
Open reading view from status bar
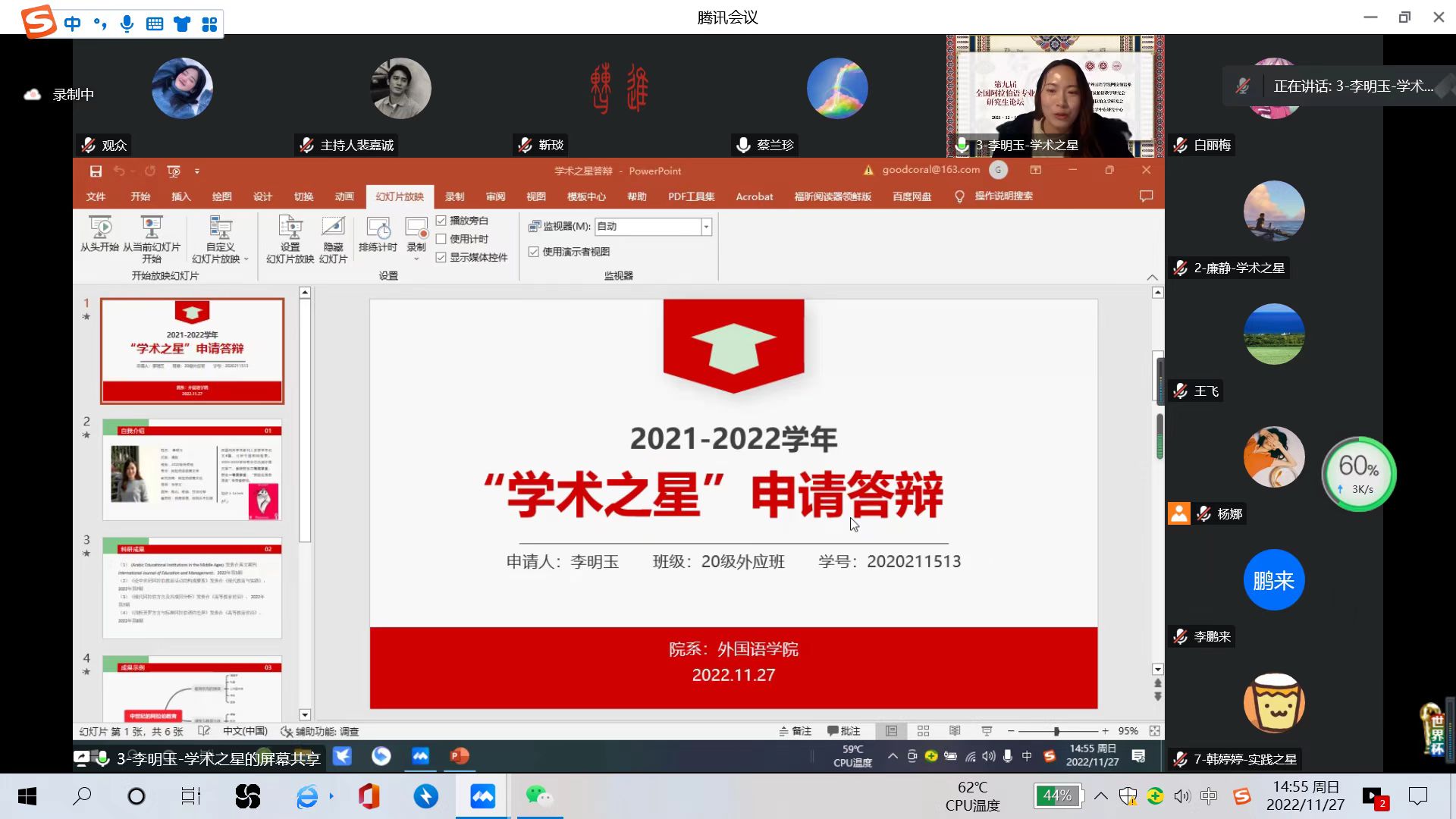[x=955, y=731]
